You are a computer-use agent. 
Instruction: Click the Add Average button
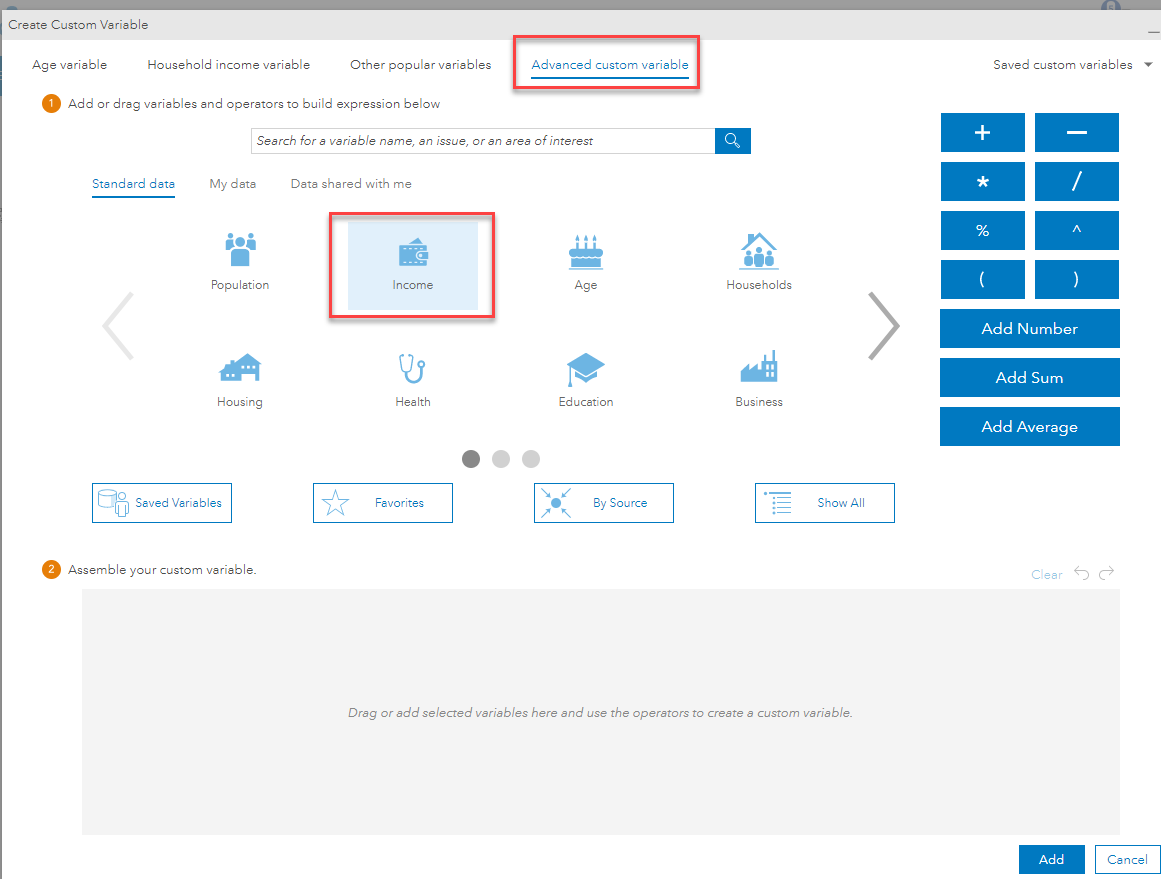(x=1029, y=426)
